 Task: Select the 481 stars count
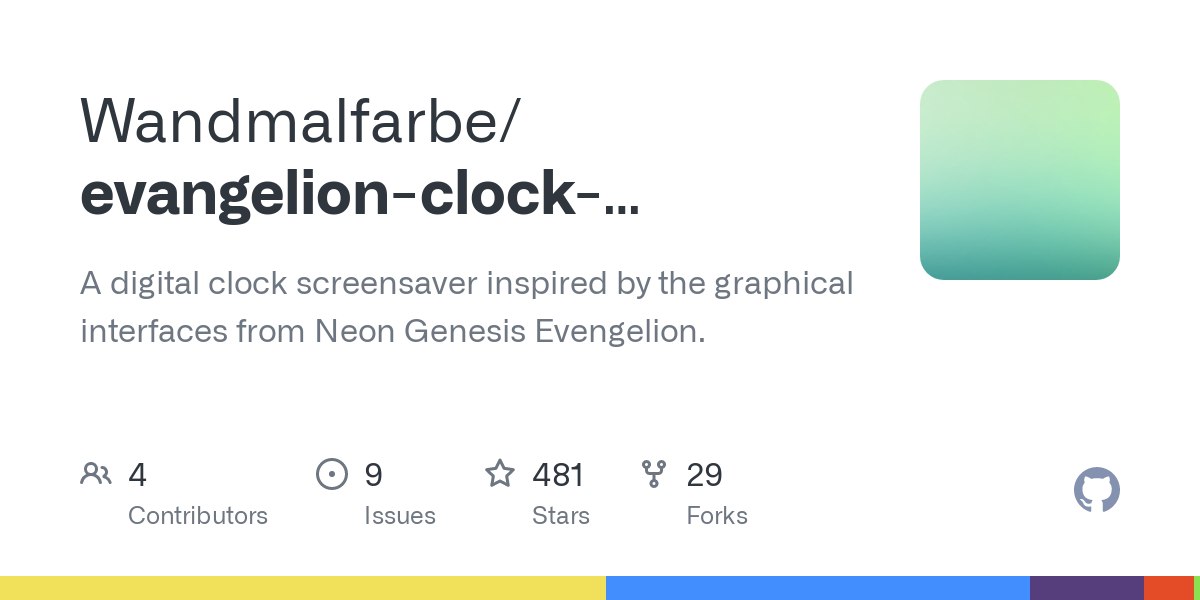[558, 474]
